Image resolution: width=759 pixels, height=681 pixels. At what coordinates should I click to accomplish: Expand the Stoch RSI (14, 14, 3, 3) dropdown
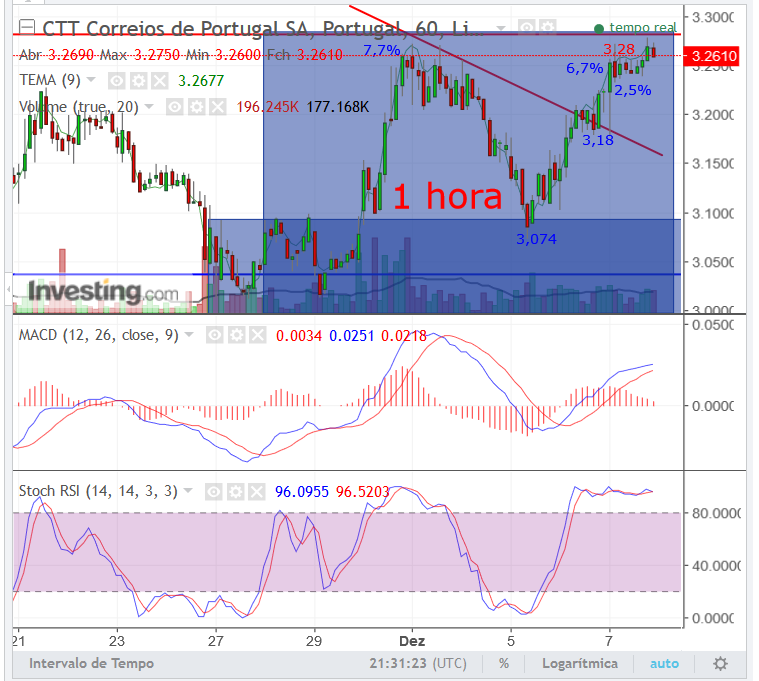[188, 491]
